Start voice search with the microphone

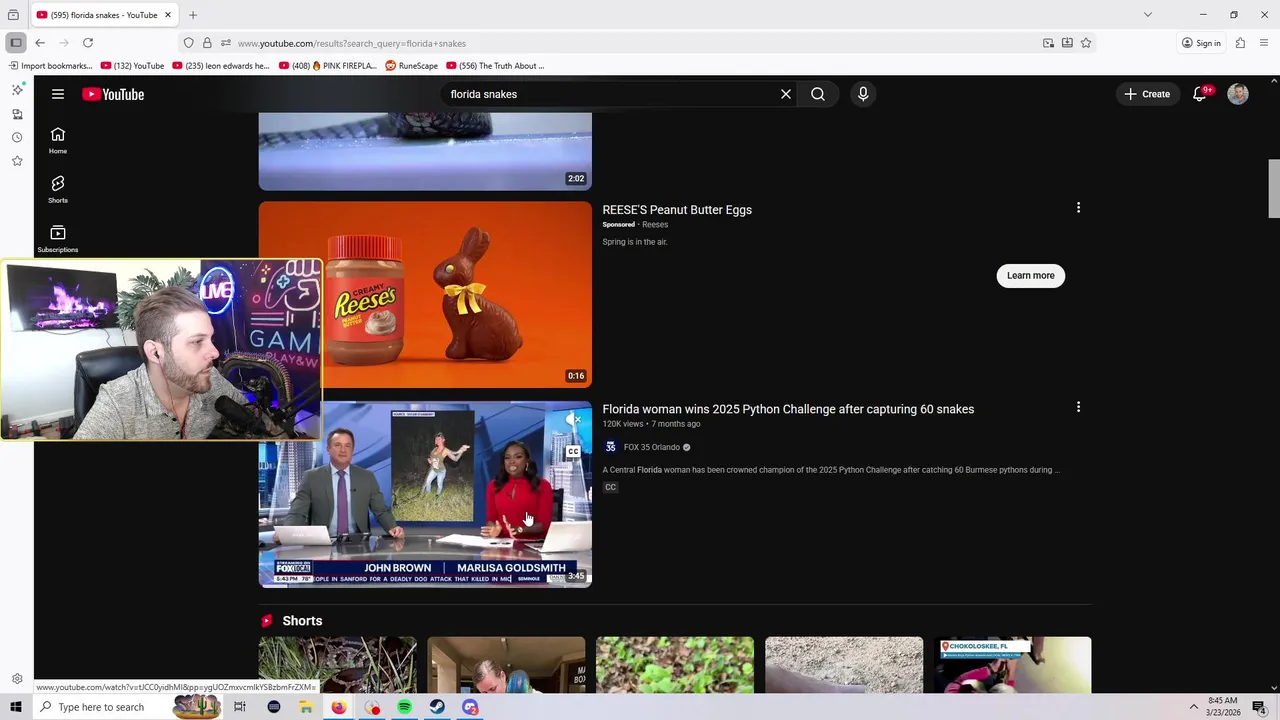click(863, 94)
